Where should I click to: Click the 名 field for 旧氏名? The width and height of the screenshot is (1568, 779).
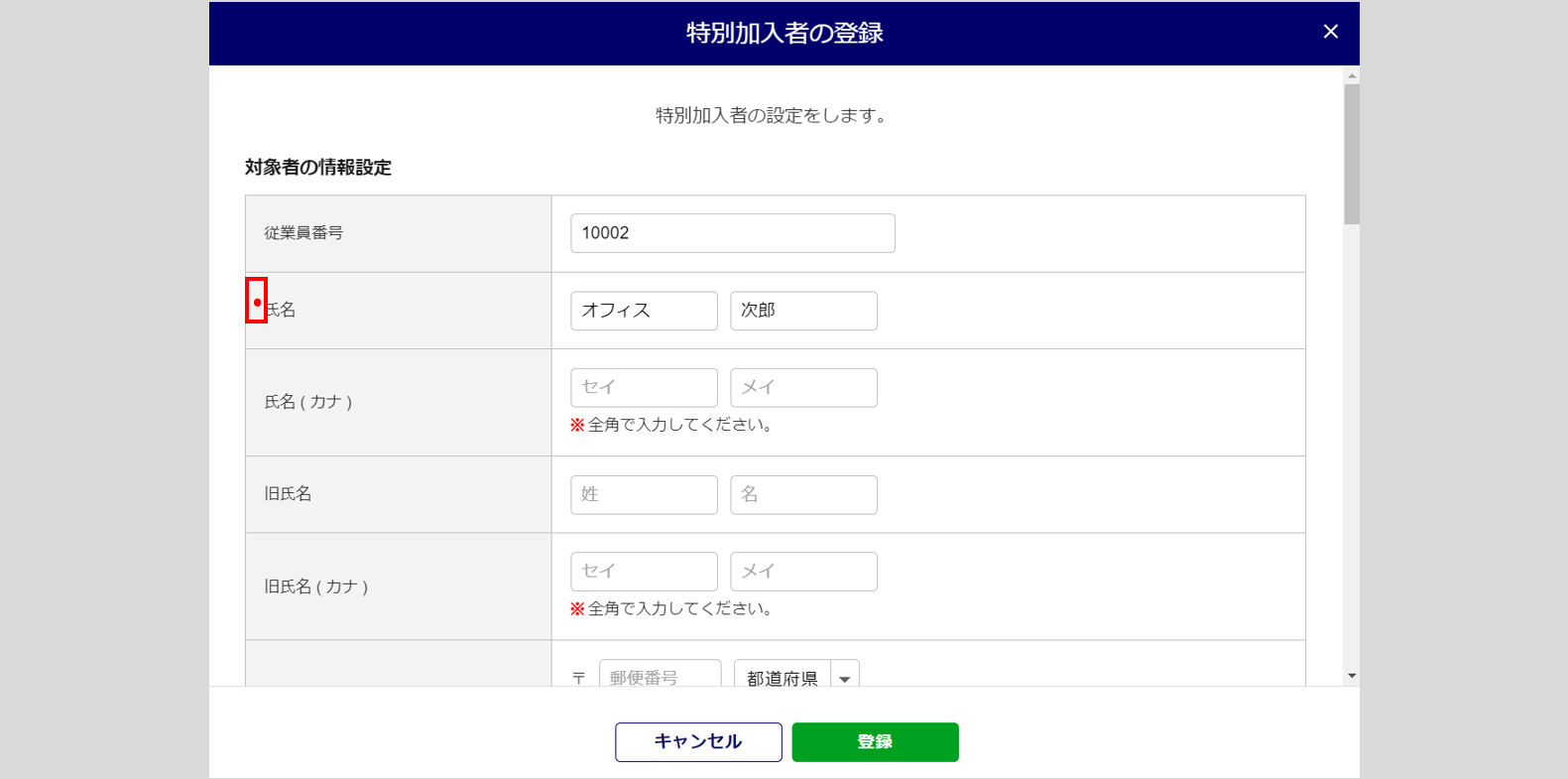tap(803, 494)
